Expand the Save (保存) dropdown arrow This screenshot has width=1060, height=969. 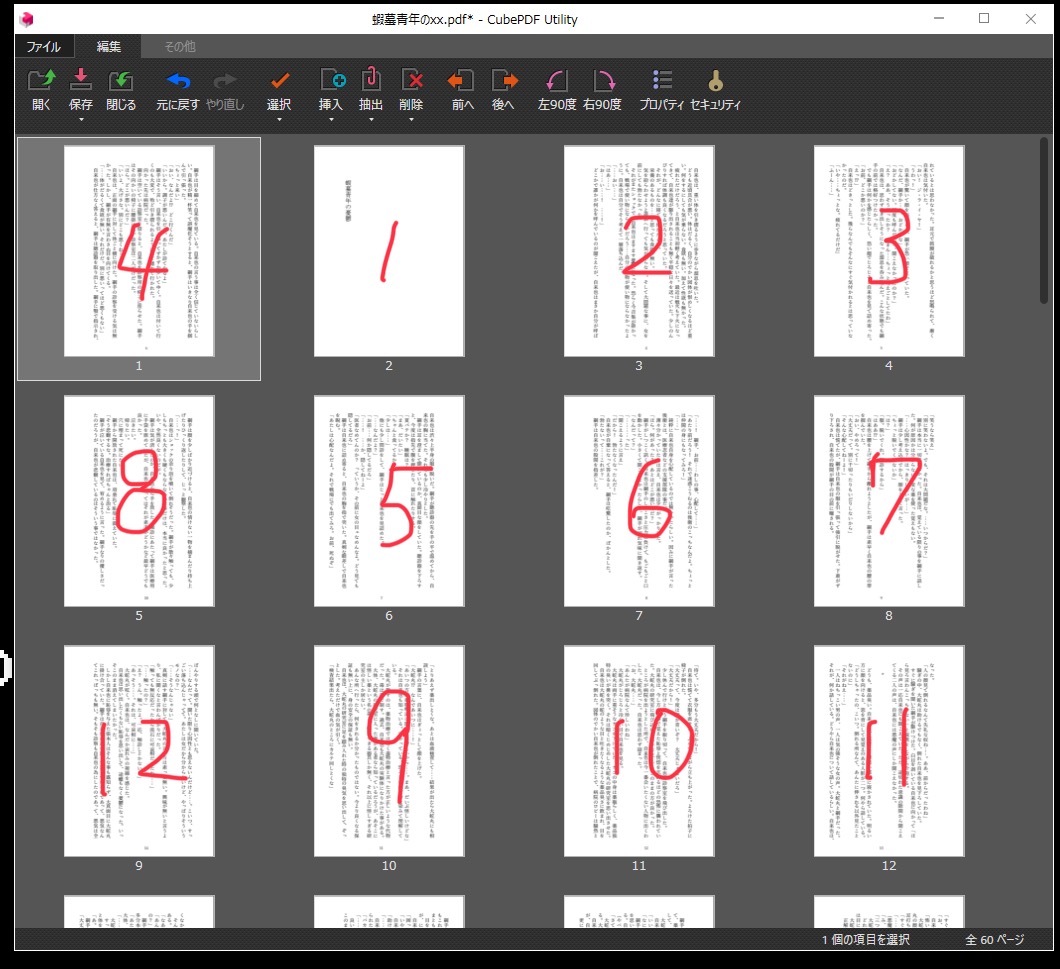80,120
